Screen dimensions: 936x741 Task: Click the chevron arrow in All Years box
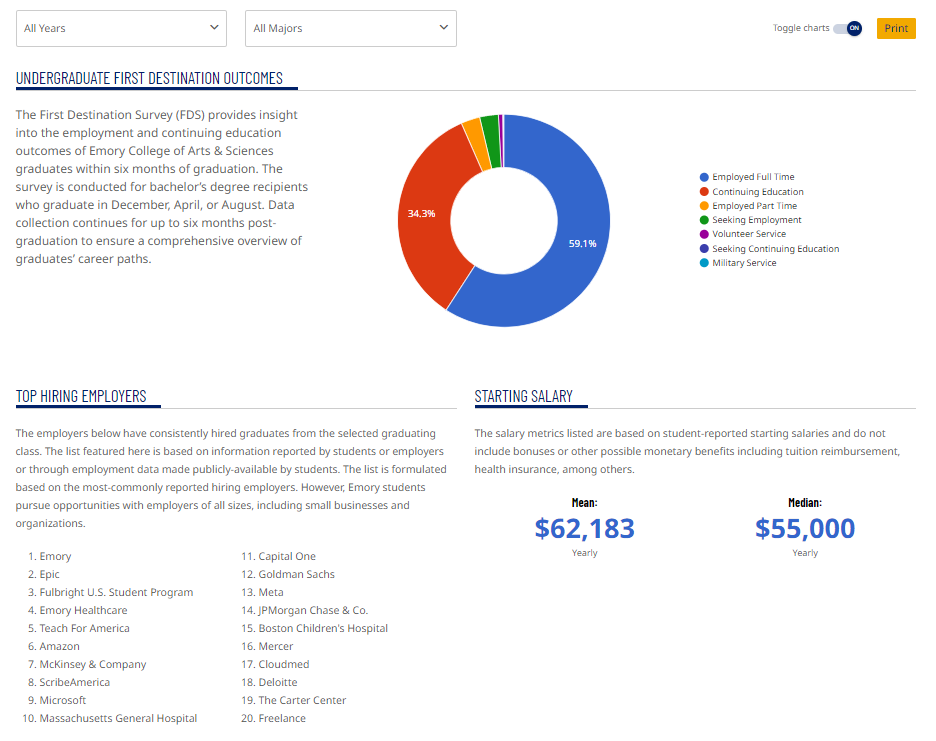pyautogui.click(x=214, y=28)
